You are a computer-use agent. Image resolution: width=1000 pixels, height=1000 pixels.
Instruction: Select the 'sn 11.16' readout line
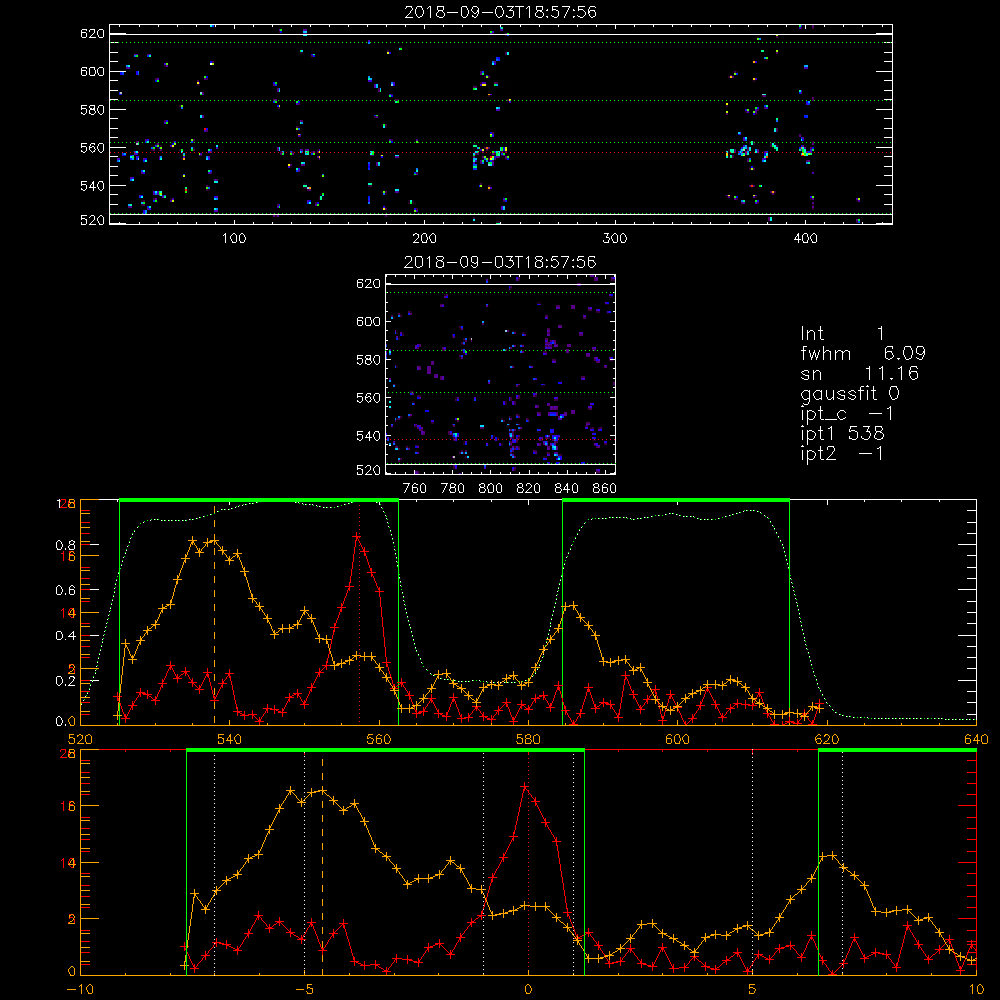coord(859,373)
